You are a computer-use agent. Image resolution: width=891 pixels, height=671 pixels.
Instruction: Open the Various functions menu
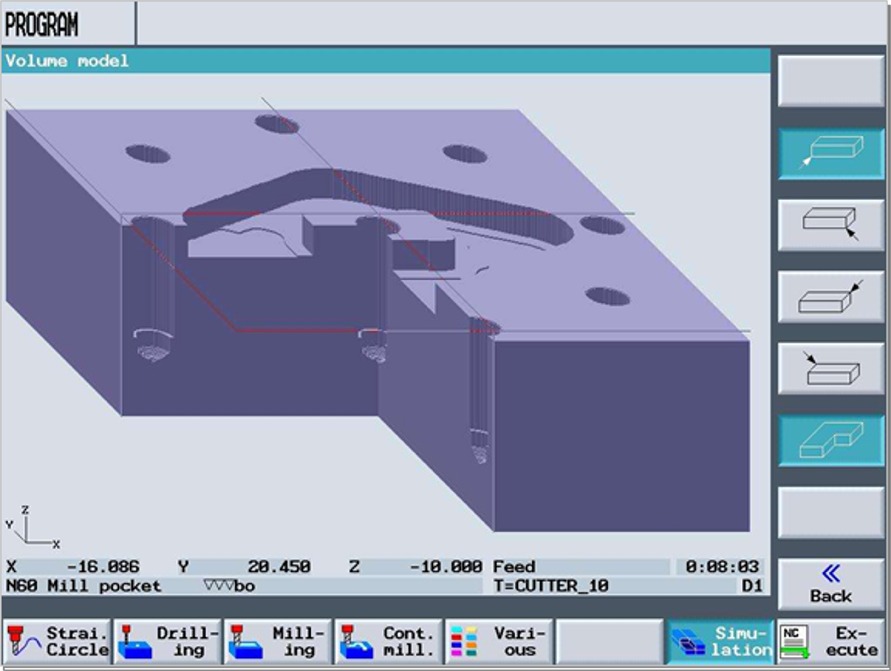tap(497, 641)
